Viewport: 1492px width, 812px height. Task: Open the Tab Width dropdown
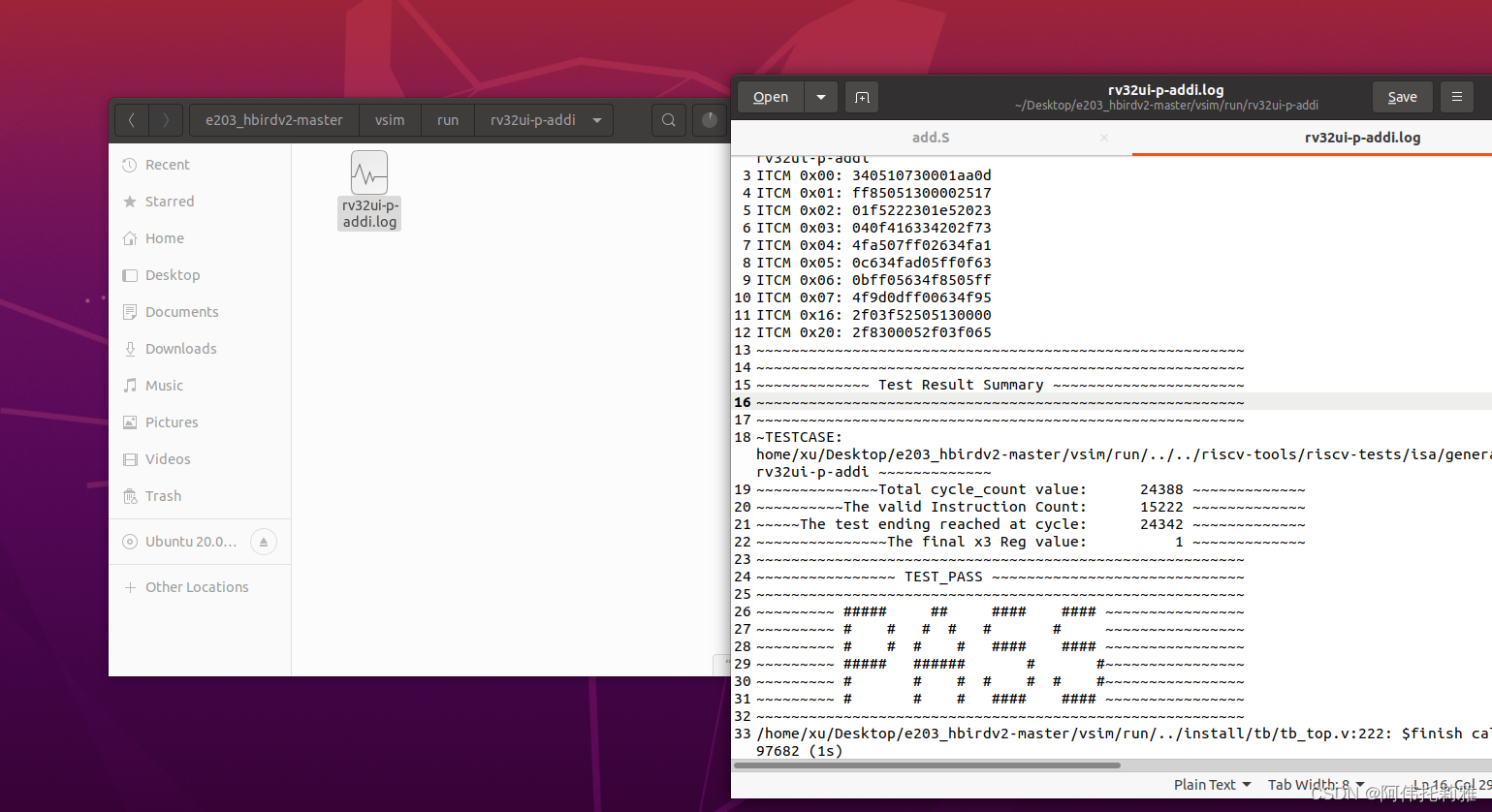(1316, 785)
